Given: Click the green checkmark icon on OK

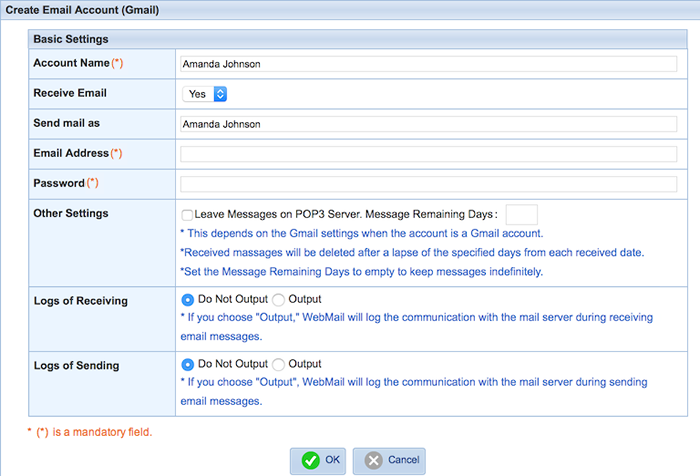Looking at the screenshot, I should tap(310, 460).
